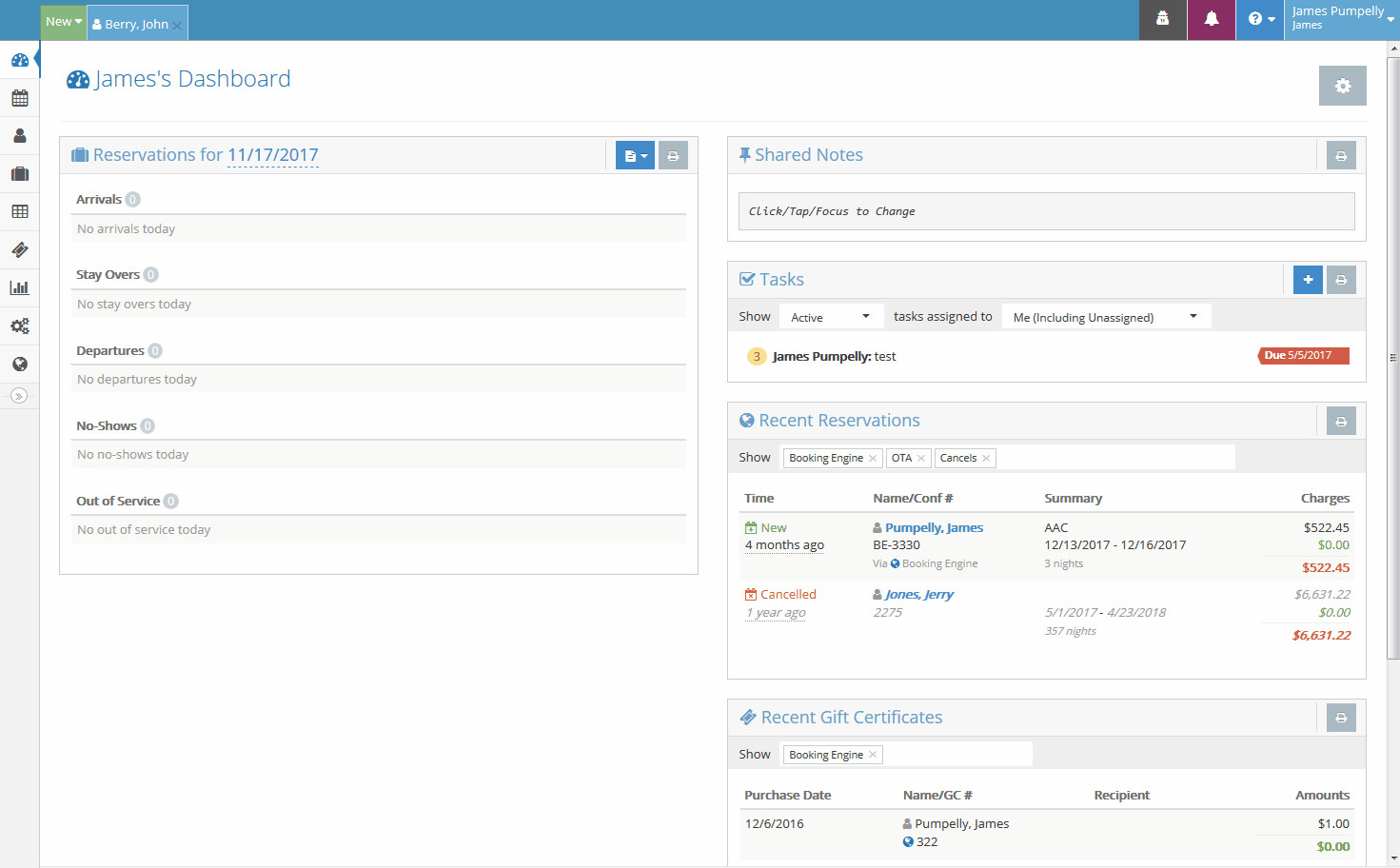Open the Active task status dropdown
Viewport: 1400px width, 868px height.
pyautogui.click(x=830, y=317)
